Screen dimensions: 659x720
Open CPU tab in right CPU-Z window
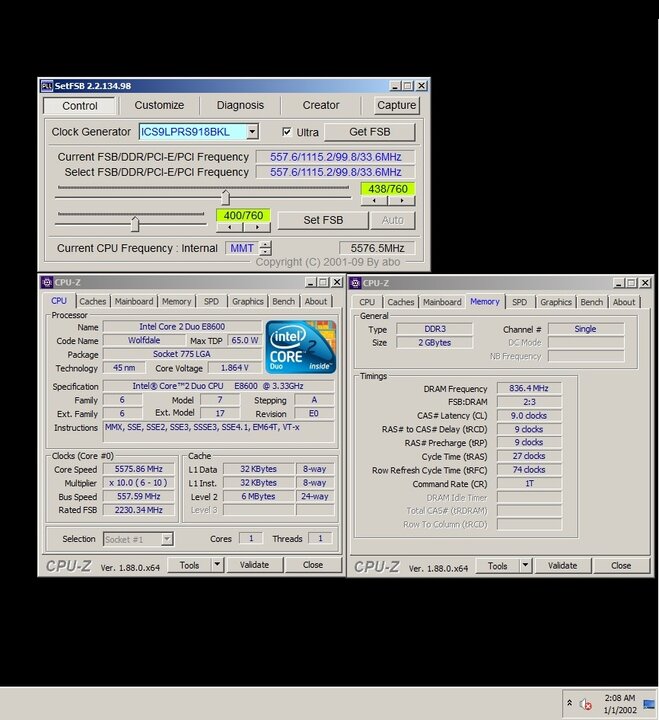(x=367, y=302)
